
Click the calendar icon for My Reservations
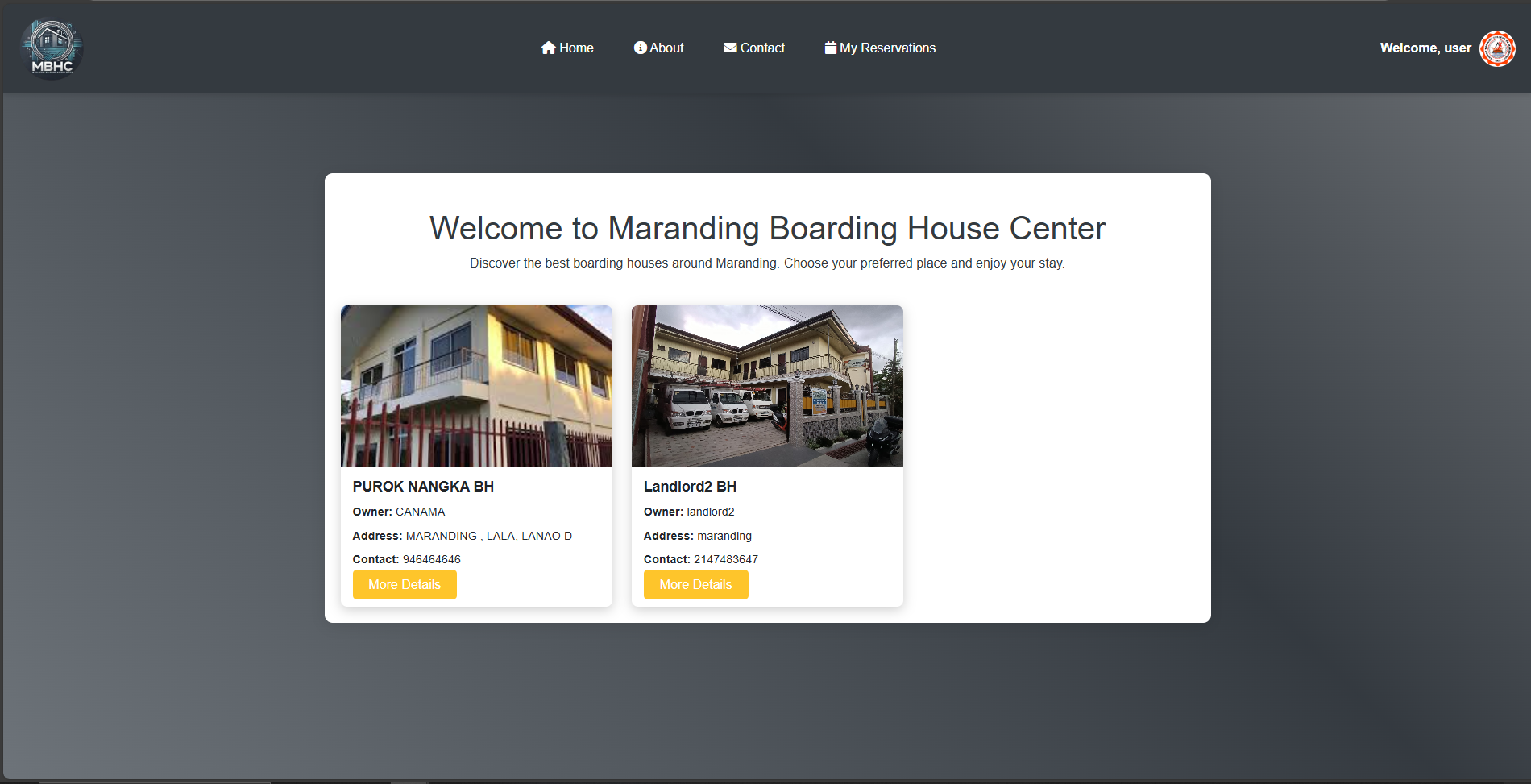click(829, 48)
